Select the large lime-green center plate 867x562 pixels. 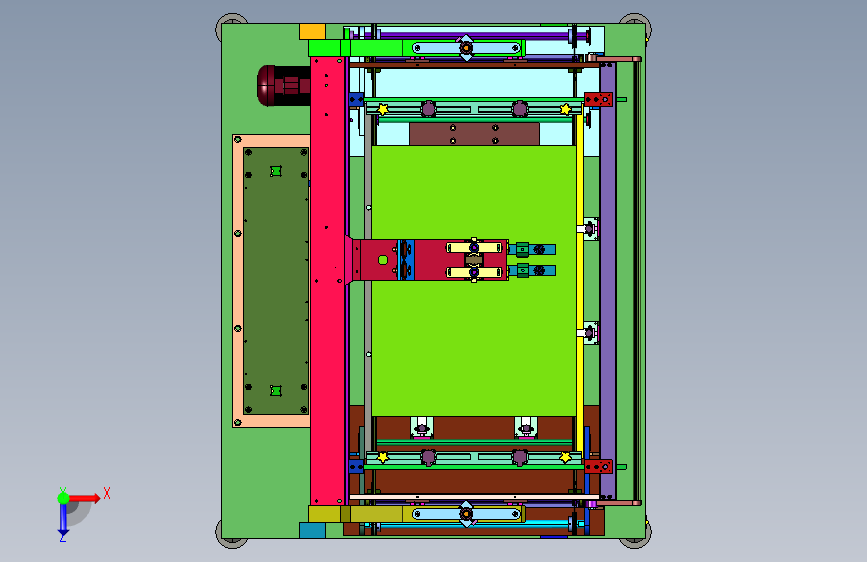(x=474, y=332)
